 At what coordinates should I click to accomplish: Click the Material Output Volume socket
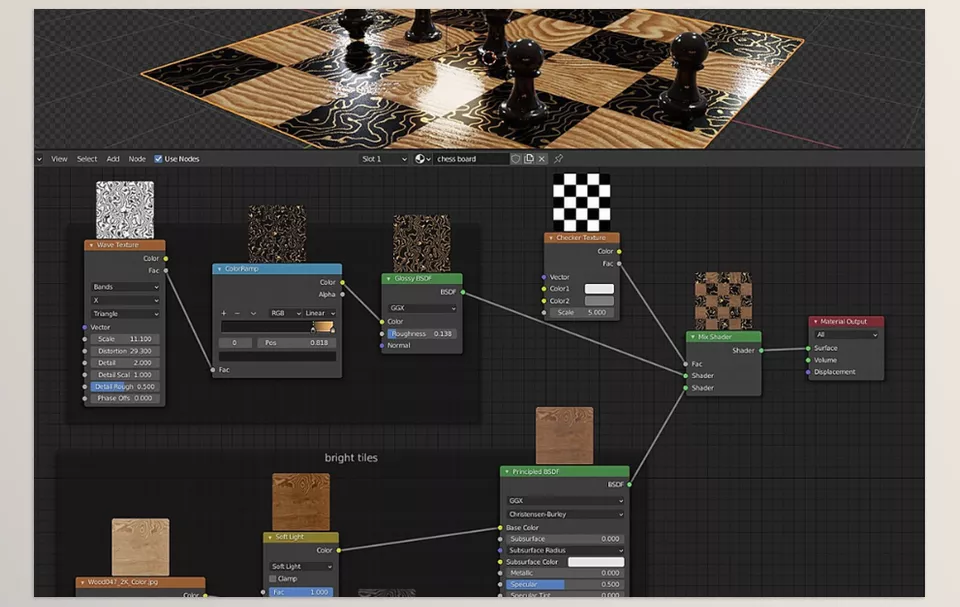click(808, 360)
